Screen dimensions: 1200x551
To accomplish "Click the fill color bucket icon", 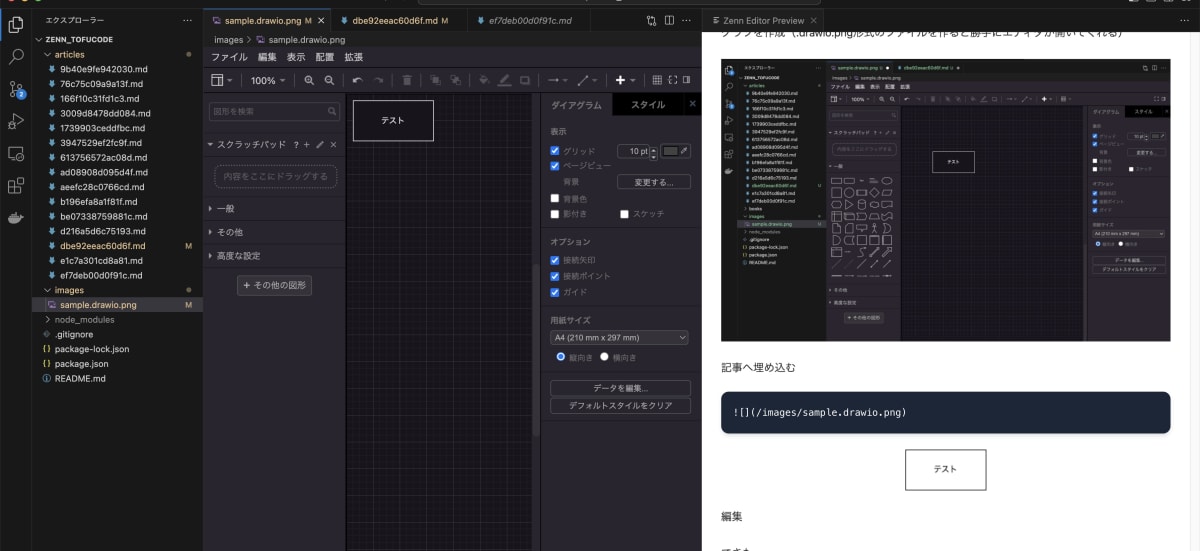I will coord(484,80).
